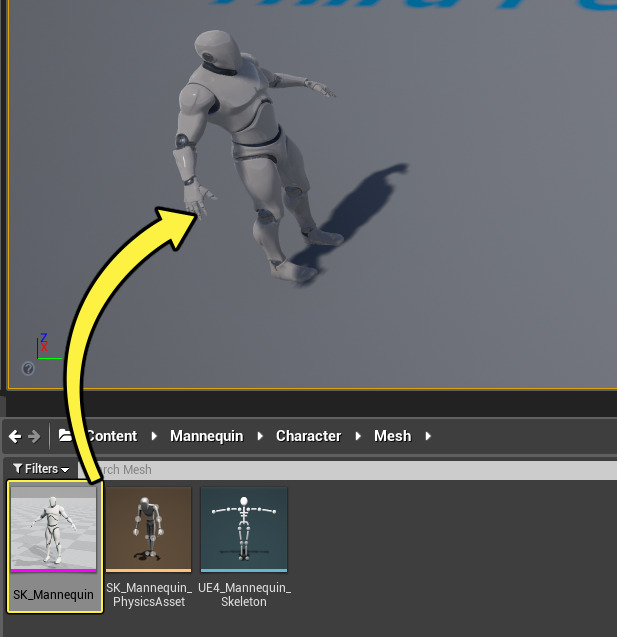
Task: Click the folder icon beside Content
Action: [65, 436]
